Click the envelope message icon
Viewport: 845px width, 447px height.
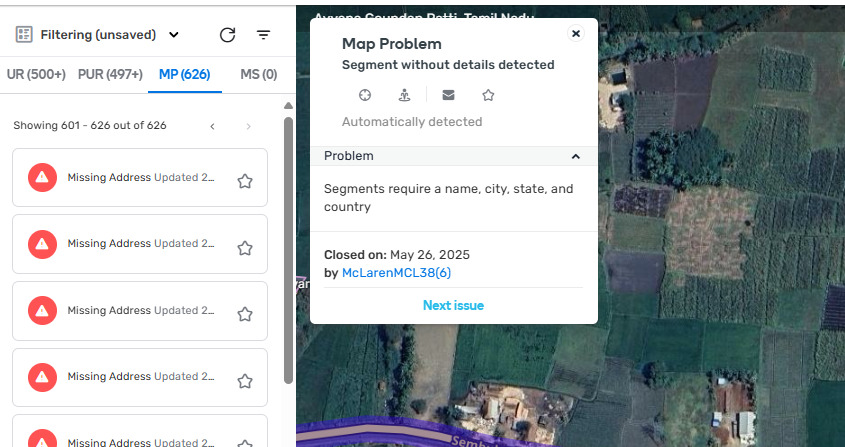[448, 95]
